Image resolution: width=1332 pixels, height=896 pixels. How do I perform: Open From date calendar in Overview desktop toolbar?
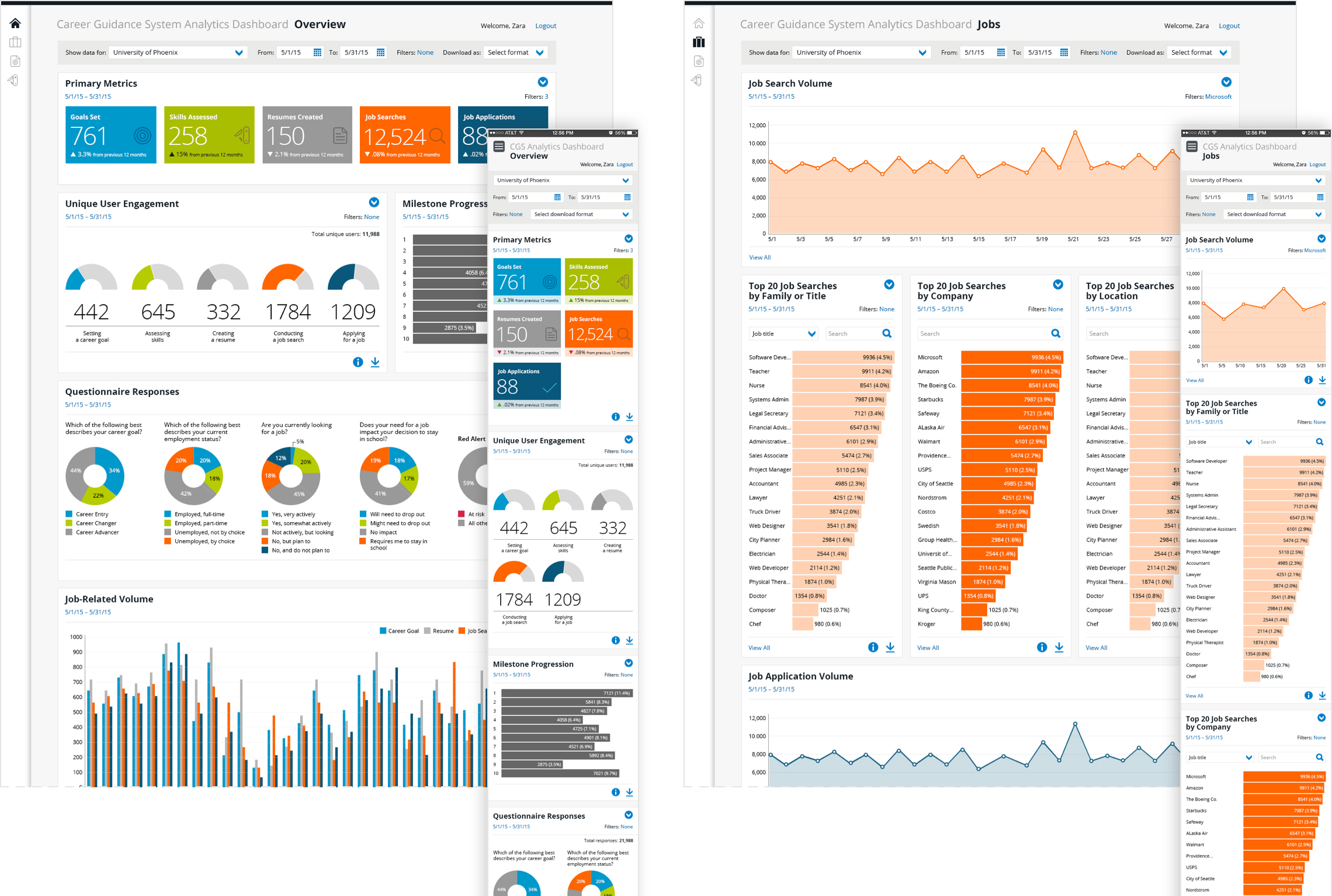[x=317, y=53]
